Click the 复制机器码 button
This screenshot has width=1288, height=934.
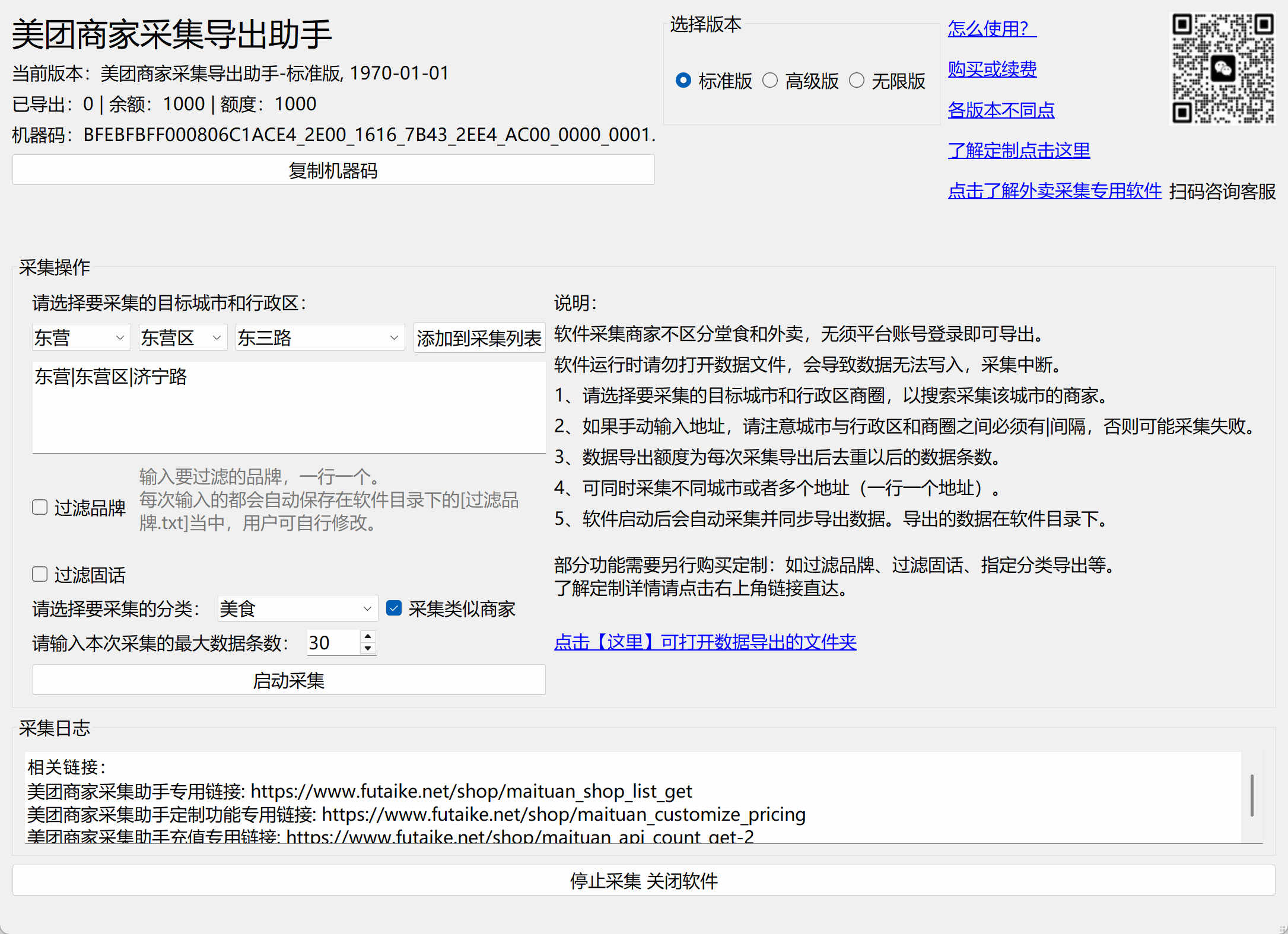pyautogui.click(x=333, y=170)
